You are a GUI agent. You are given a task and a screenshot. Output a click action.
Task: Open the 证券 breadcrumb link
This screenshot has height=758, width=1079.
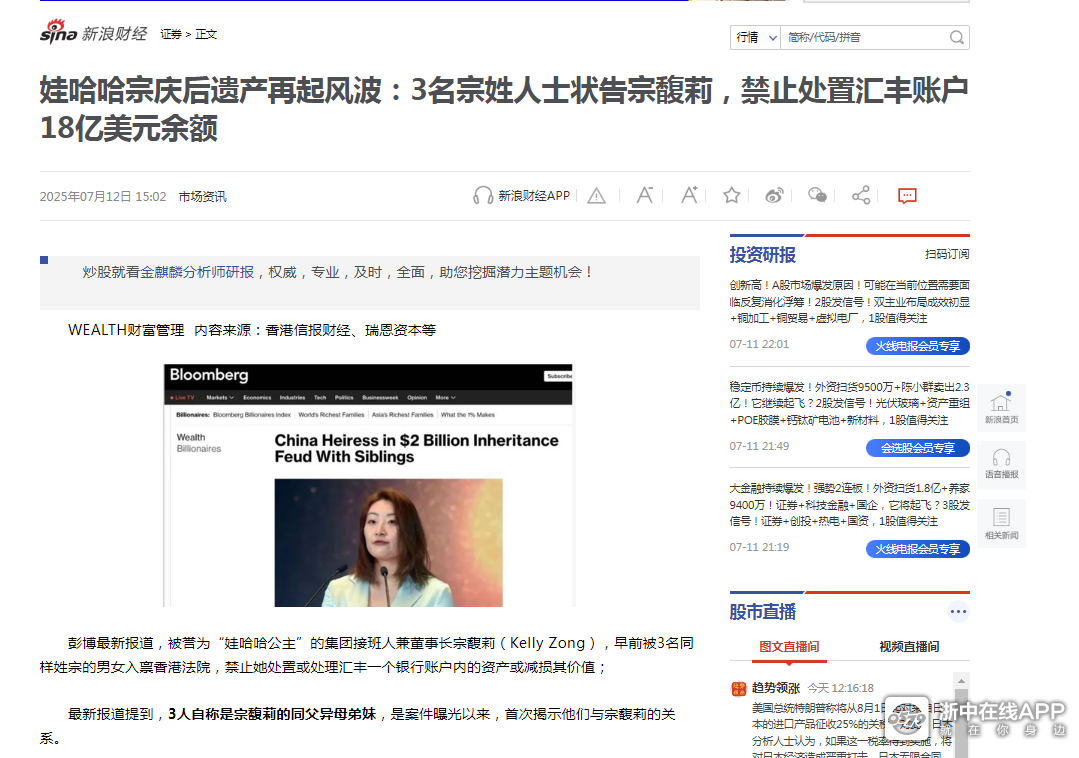click(x=171, y=34)
